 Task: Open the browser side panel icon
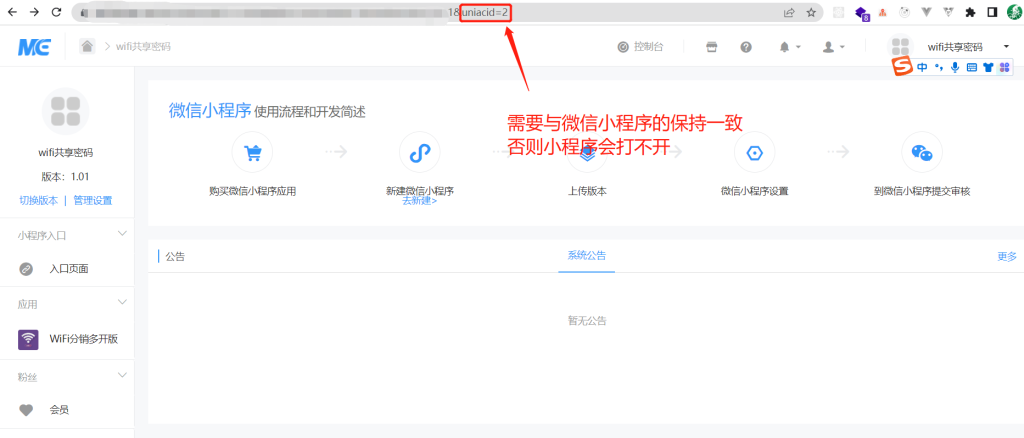991,12
